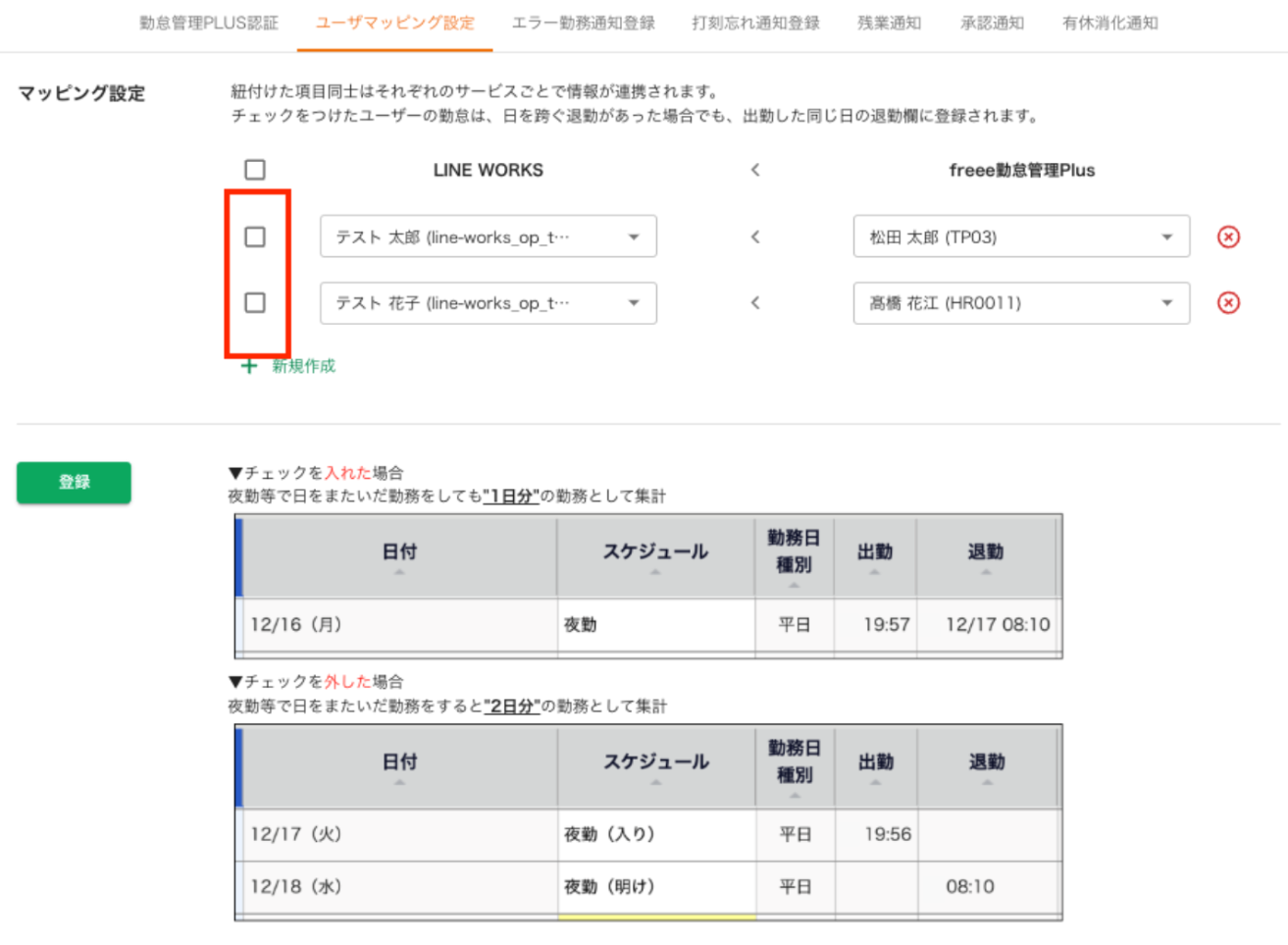The width and height of the screenshot is (1288, 945).
Task: Open the 髙橋 花江 (HR0011) dropdown
Action: click(1021, 303)
